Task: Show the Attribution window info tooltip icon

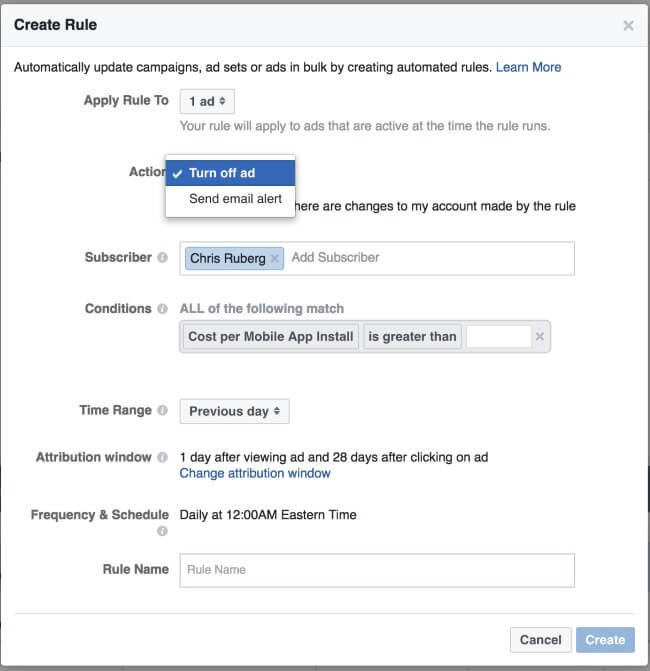Action: (x=162, y=458)
